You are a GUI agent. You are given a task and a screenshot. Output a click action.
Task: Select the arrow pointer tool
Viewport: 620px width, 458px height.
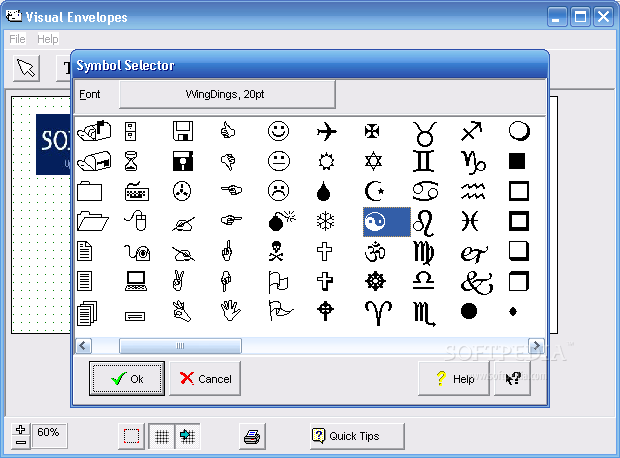coord(26,68)
